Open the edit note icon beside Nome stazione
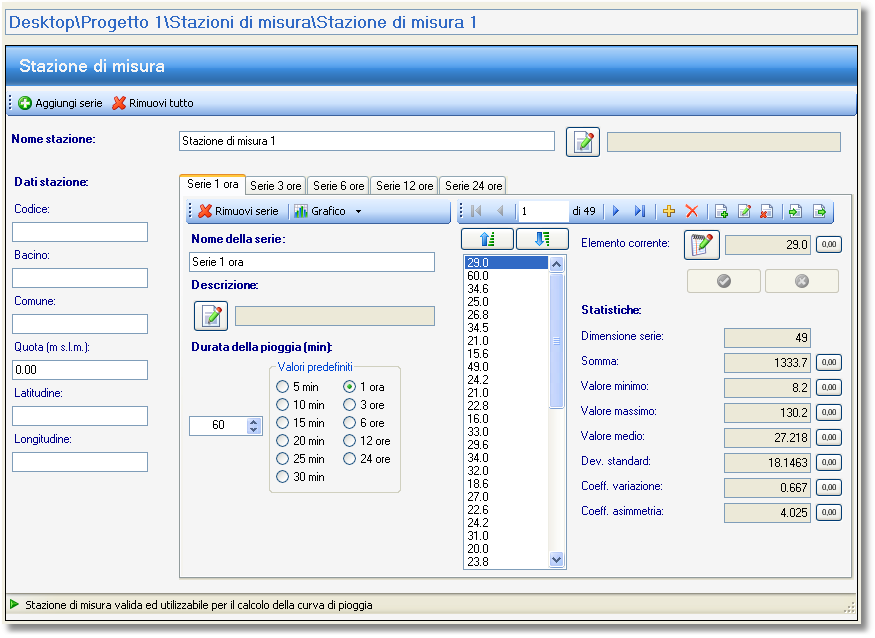Viewport: 875px width, 638px height. [583, 142]
